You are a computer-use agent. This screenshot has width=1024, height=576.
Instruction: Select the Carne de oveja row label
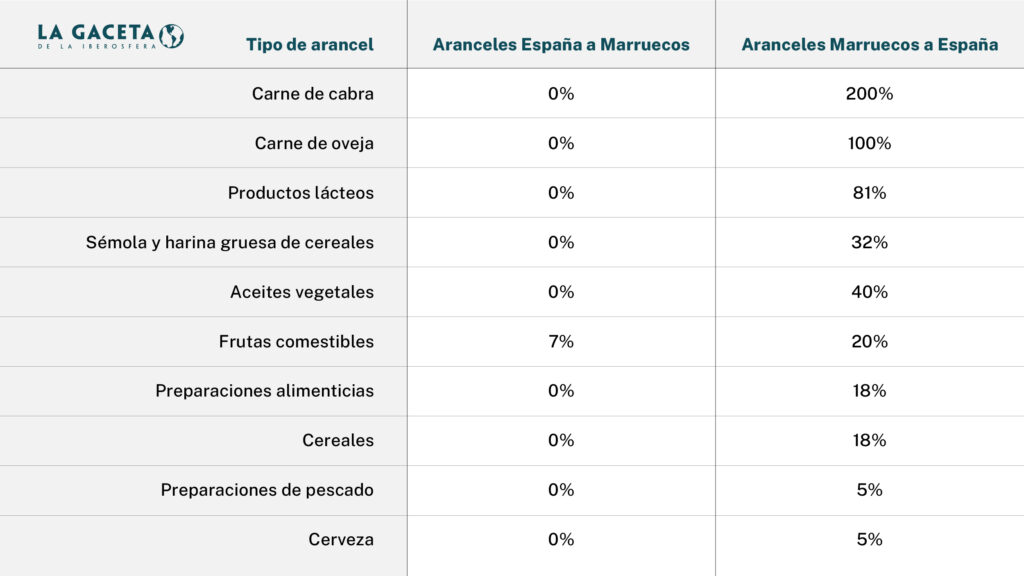pyautogui.click(x=314, y=143)
